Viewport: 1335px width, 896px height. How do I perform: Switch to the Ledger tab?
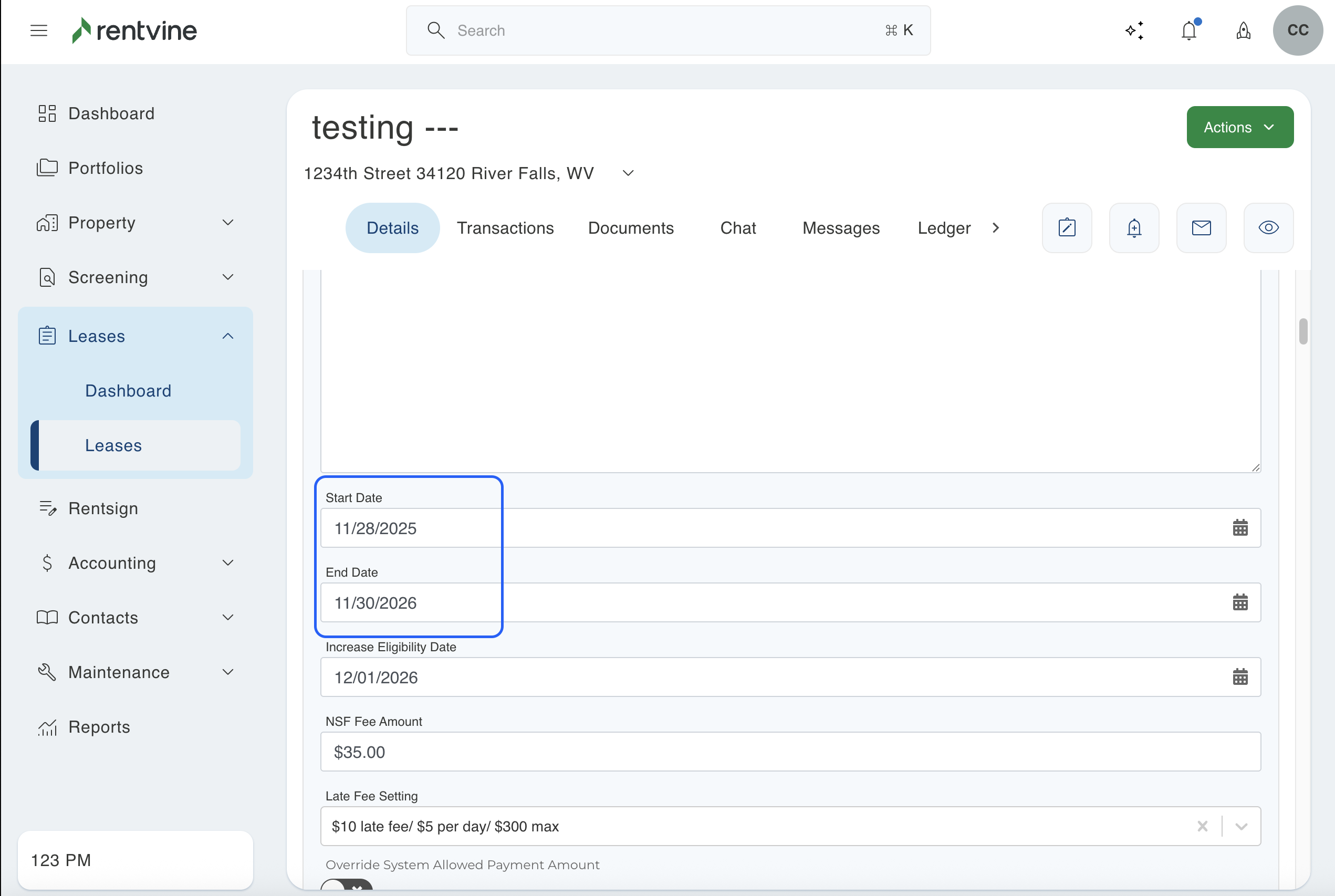tap(944, 228)
